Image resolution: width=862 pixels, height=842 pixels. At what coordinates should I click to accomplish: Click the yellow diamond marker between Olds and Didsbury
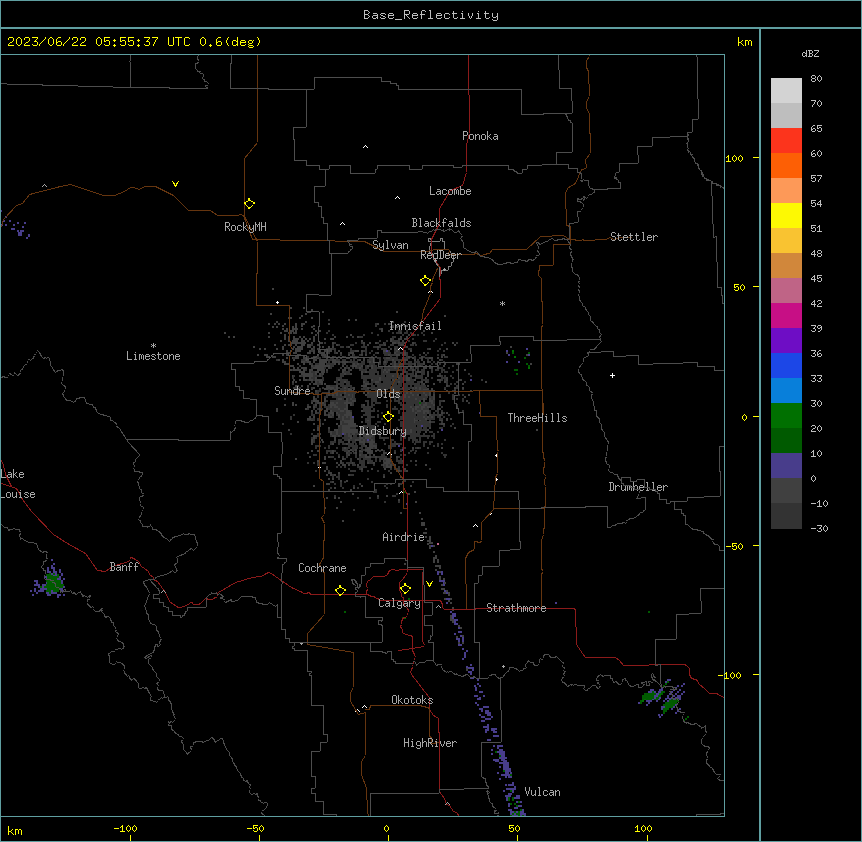click(388, 417)
